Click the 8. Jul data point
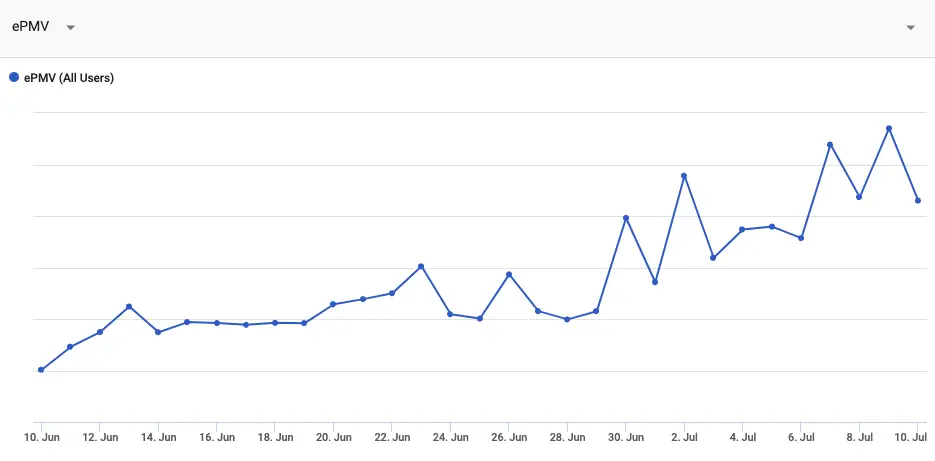 pos(859,197)
